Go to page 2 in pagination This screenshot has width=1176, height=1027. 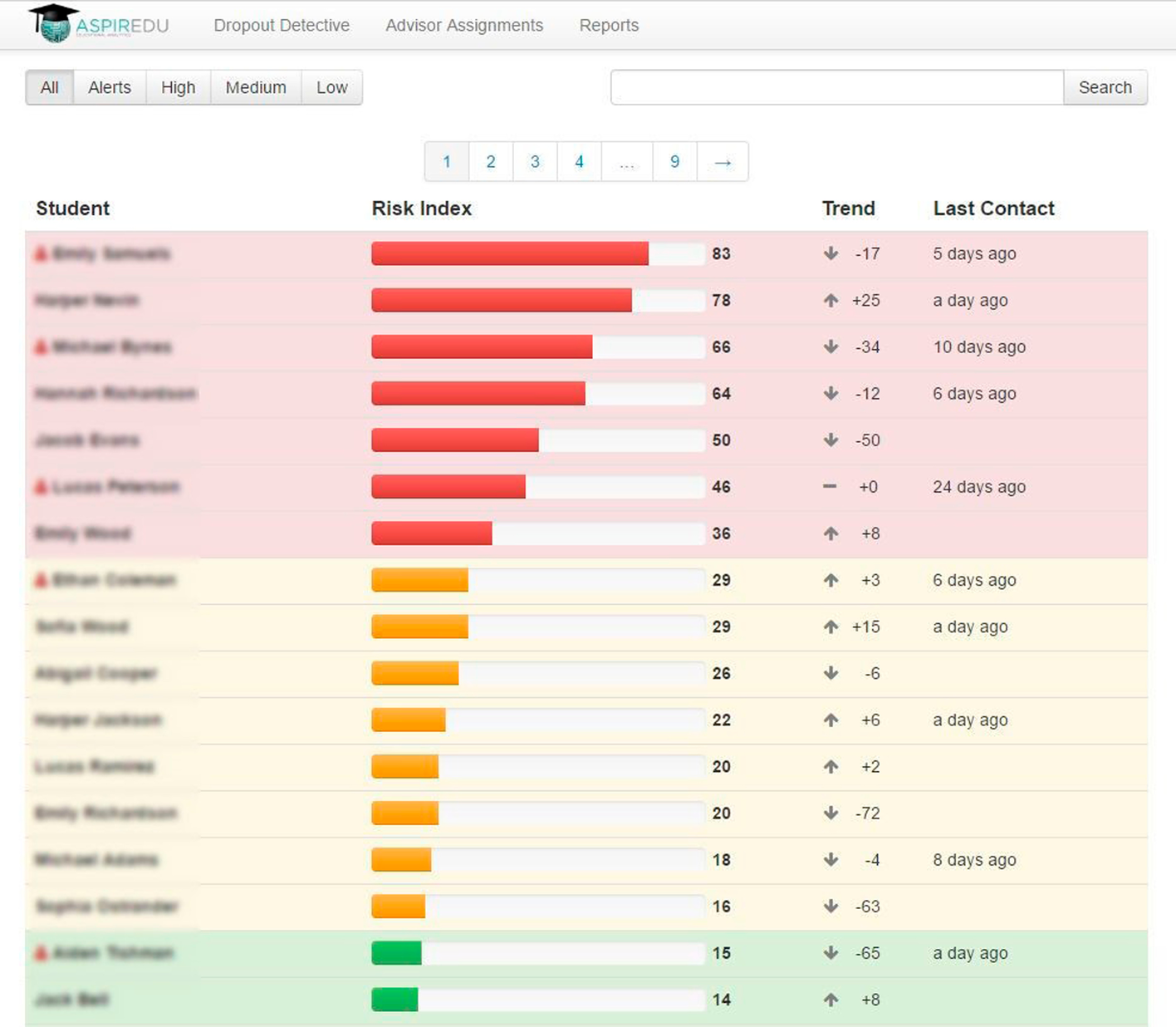click(x=491, y=161)
